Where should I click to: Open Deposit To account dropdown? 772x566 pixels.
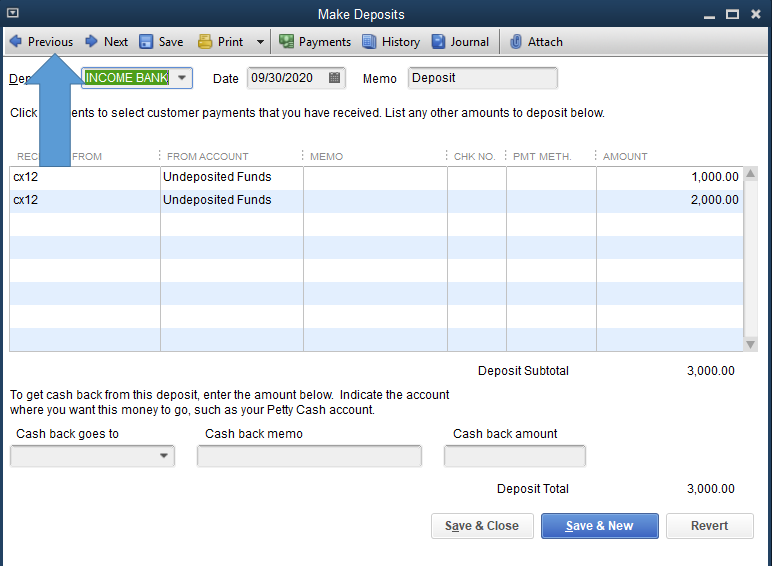coord(182,78)
